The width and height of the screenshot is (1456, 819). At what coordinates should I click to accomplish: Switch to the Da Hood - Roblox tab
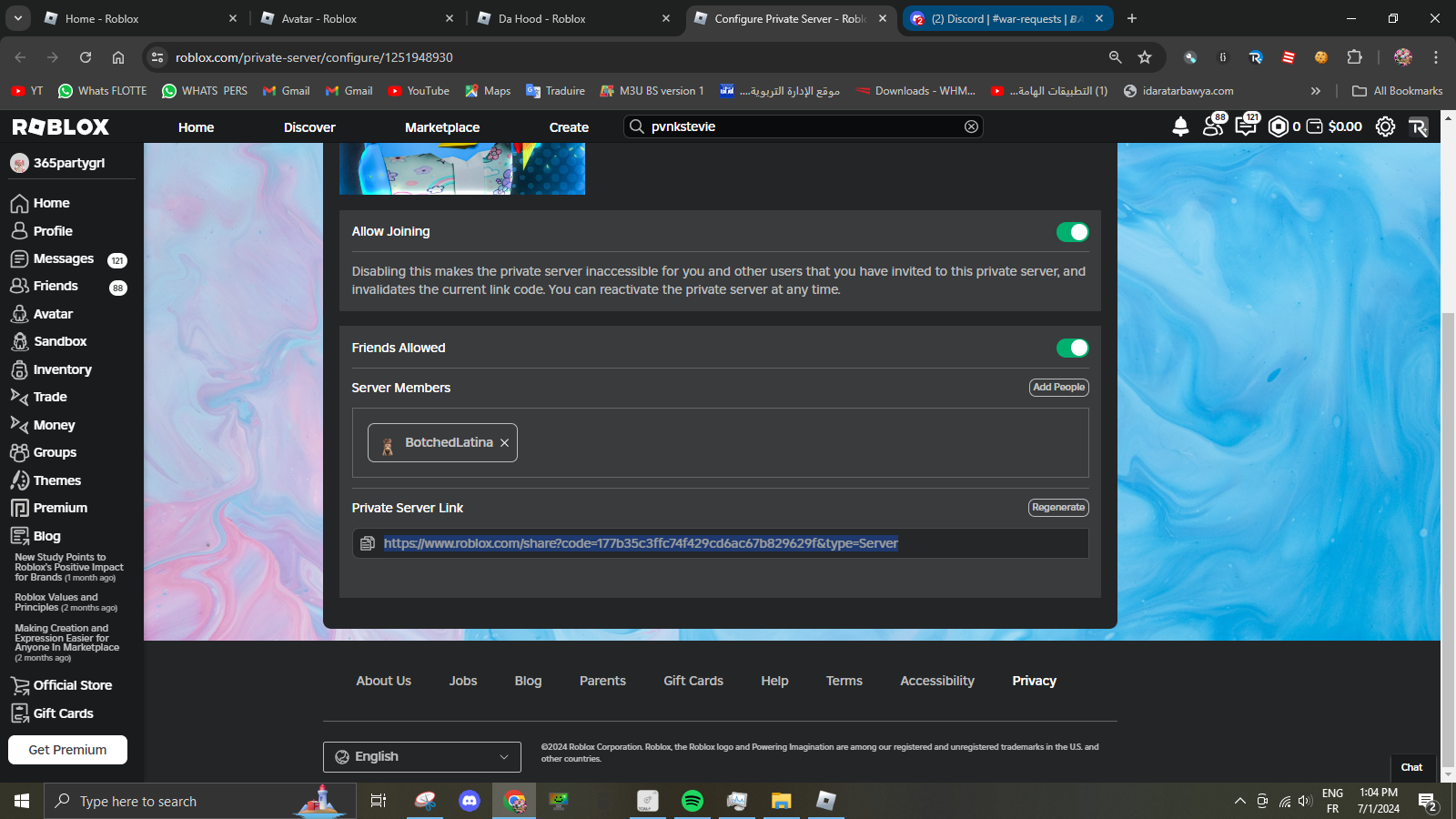574,18
